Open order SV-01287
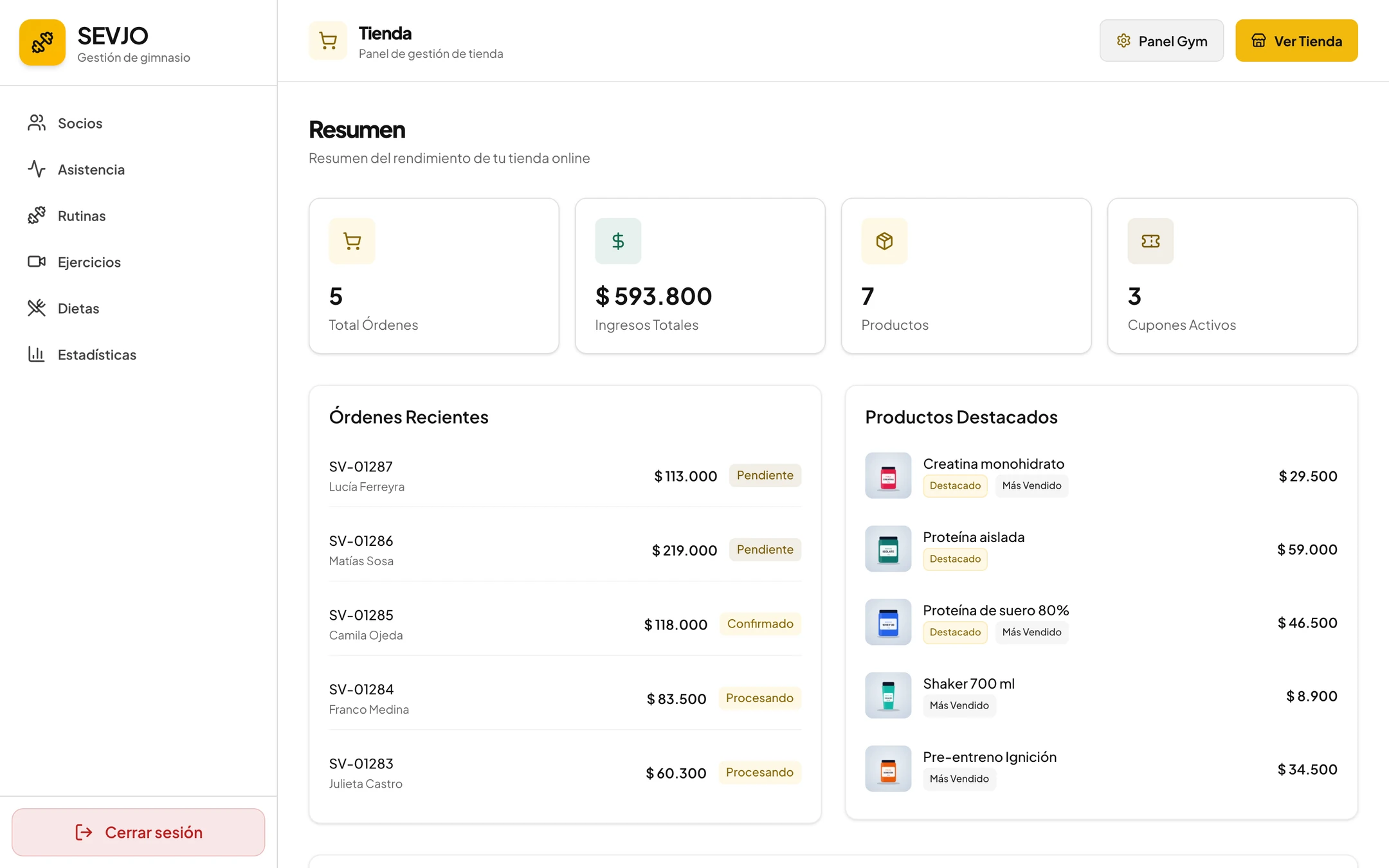Viewport: 1389px width, 868px height. tap(565, 476)
